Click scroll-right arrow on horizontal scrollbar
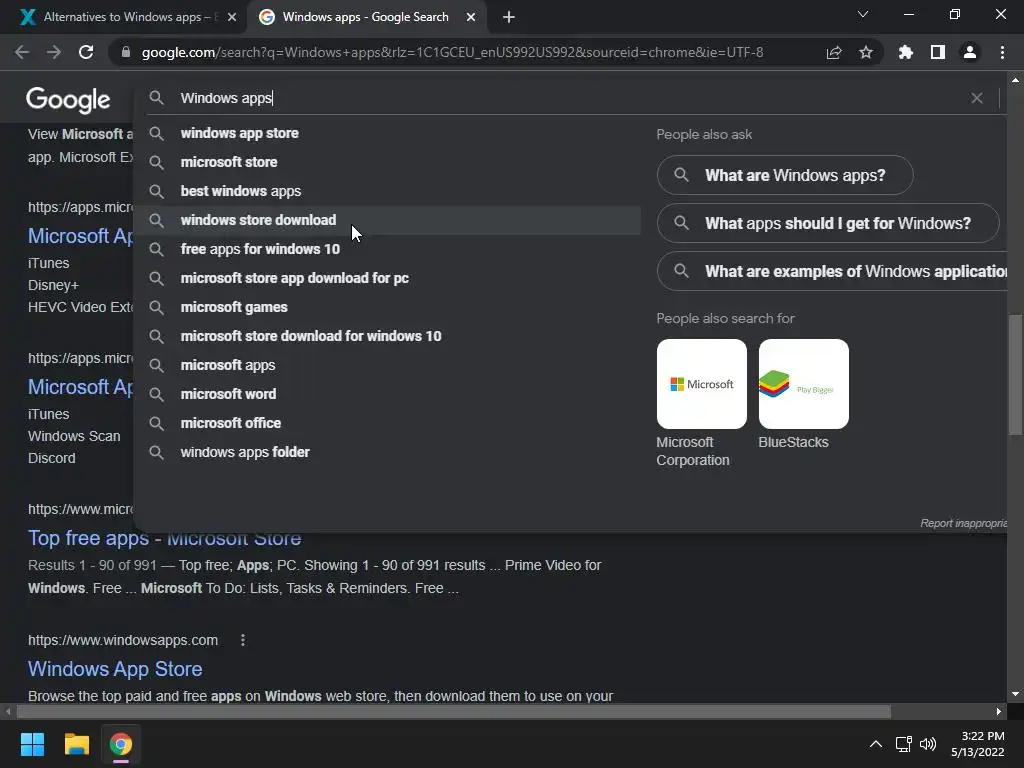The width and height of the screenshot is (1024, 768). (999, 711)
